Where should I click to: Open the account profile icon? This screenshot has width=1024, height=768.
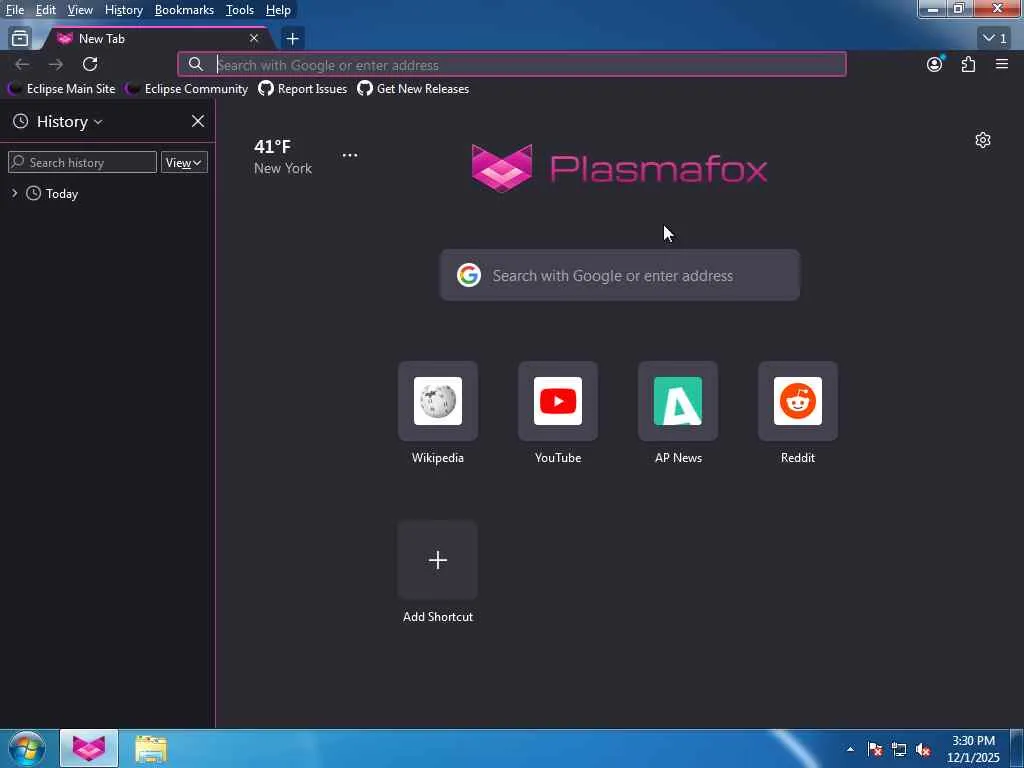pos(935,64)
